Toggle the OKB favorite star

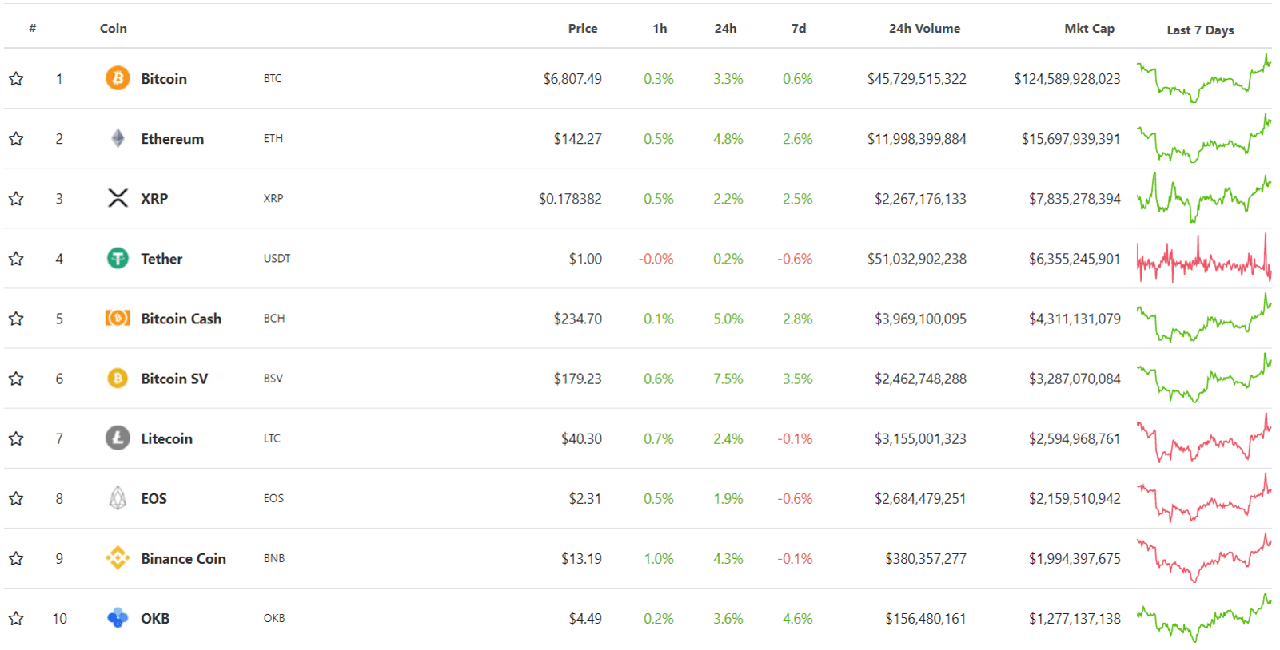16,619
